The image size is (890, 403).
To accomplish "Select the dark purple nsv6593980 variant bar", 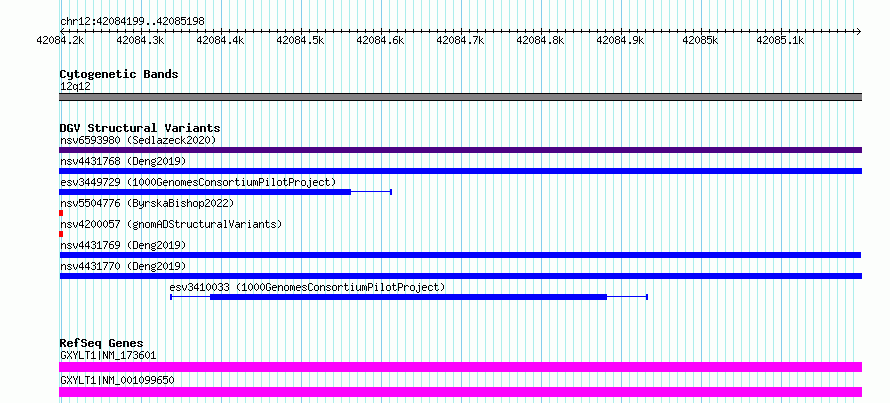I will click(x=460, y=150).
